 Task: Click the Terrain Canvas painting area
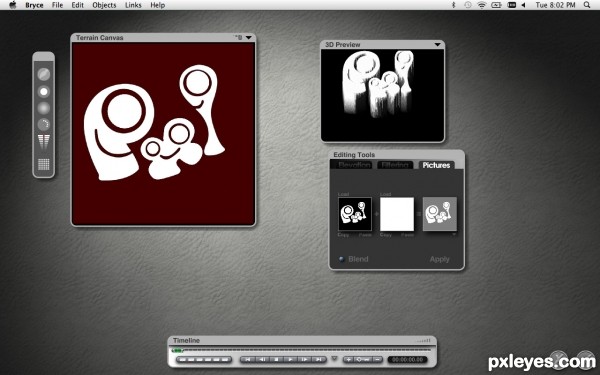pyautogui.click(x=163, y=134)
